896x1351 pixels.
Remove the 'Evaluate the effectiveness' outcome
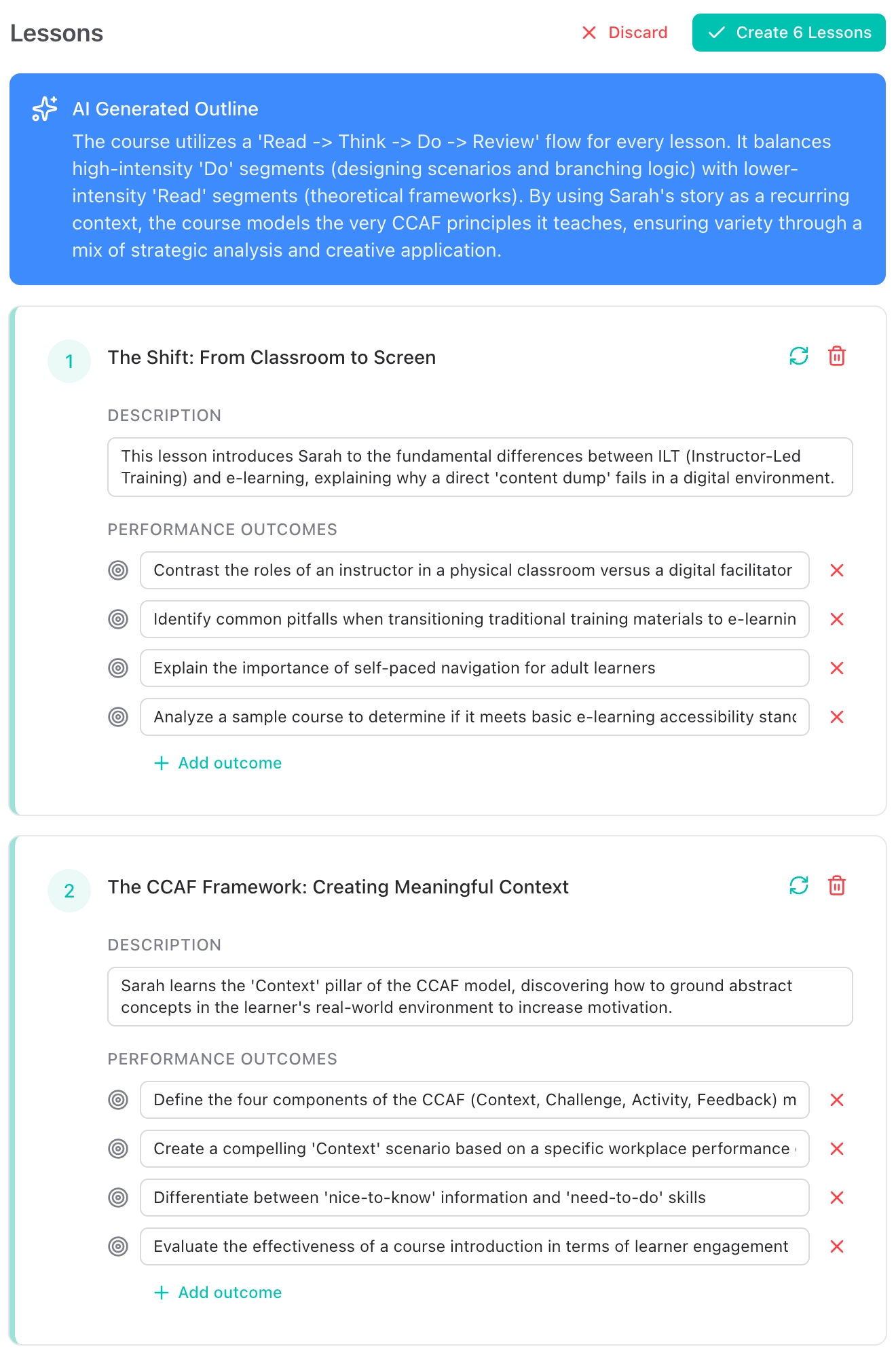click(836, 1246)
